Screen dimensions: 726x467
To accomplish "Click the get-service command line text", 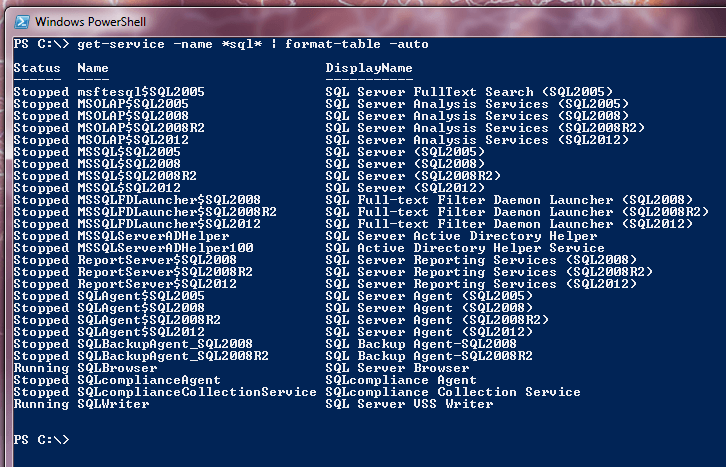I will (253, 44).
